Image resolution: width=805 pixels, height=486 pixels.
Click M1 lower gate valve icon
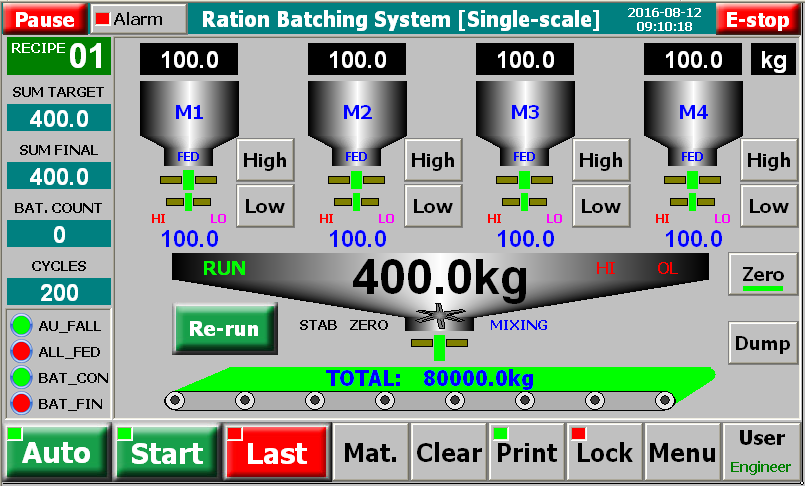pos(188,202)
